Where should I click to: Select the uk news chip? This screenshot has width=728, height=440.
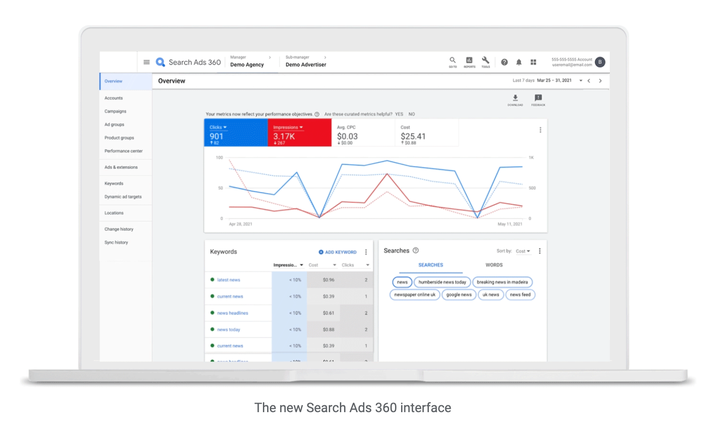pos(491,295)
